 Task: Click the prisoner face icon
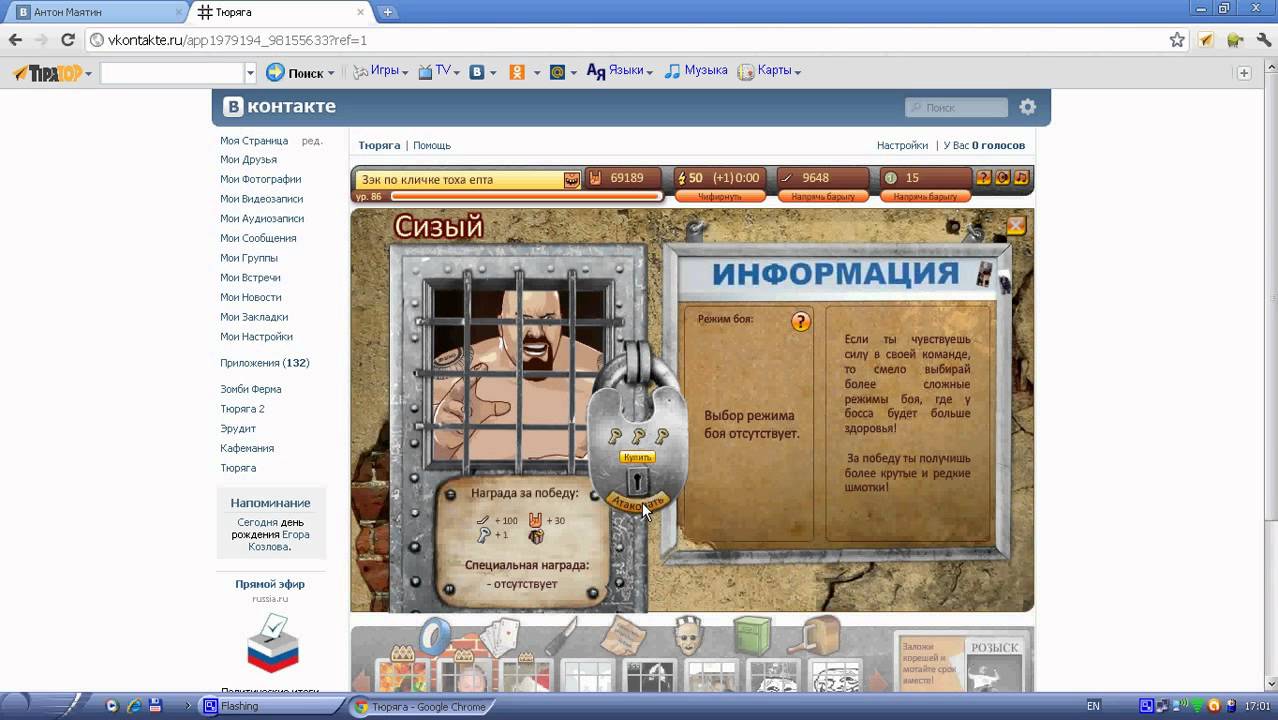[689, 636]
